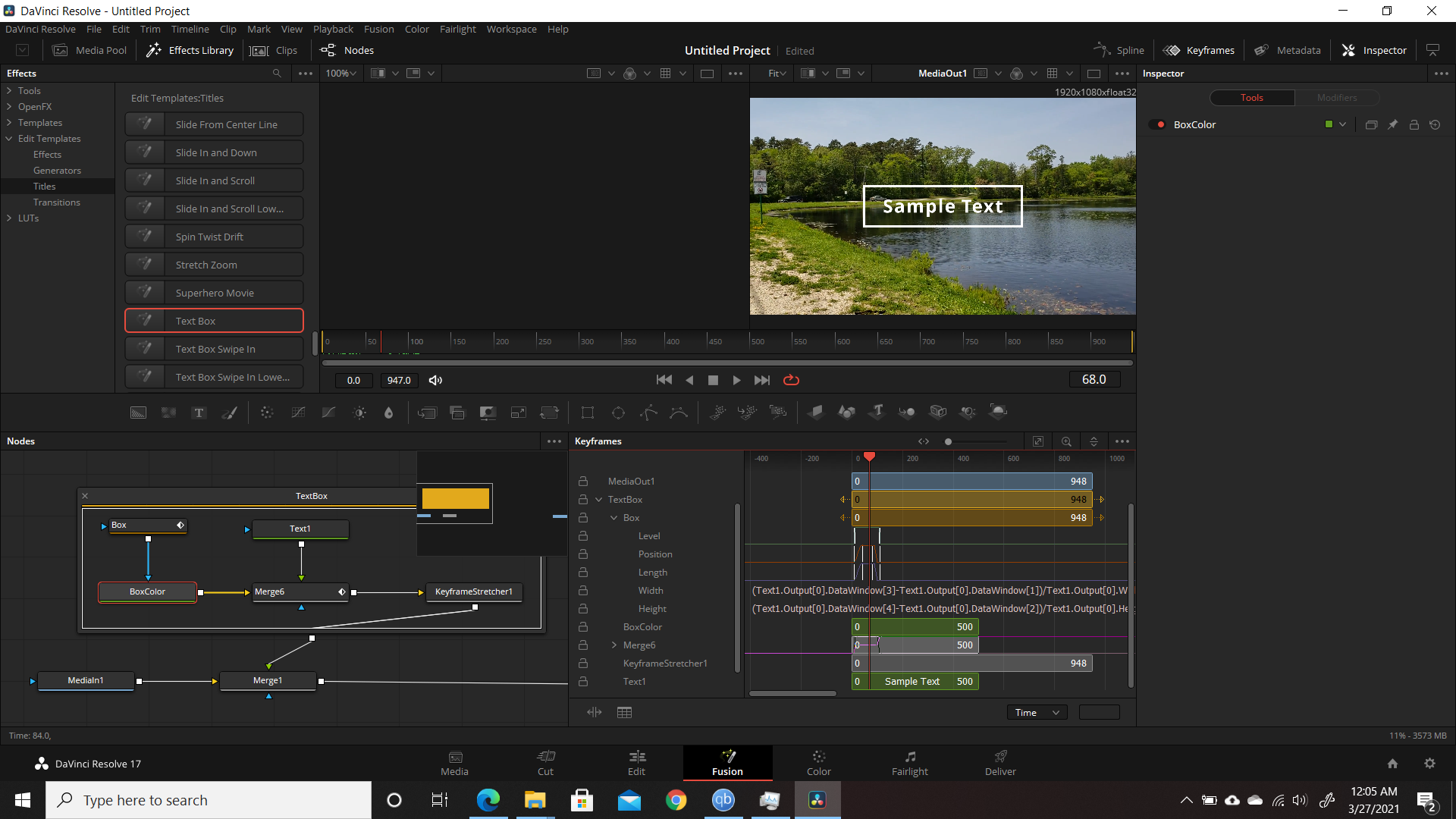Add a Brightness Contrast node from toolbar
1456x819 pixels.
point(359,413)
